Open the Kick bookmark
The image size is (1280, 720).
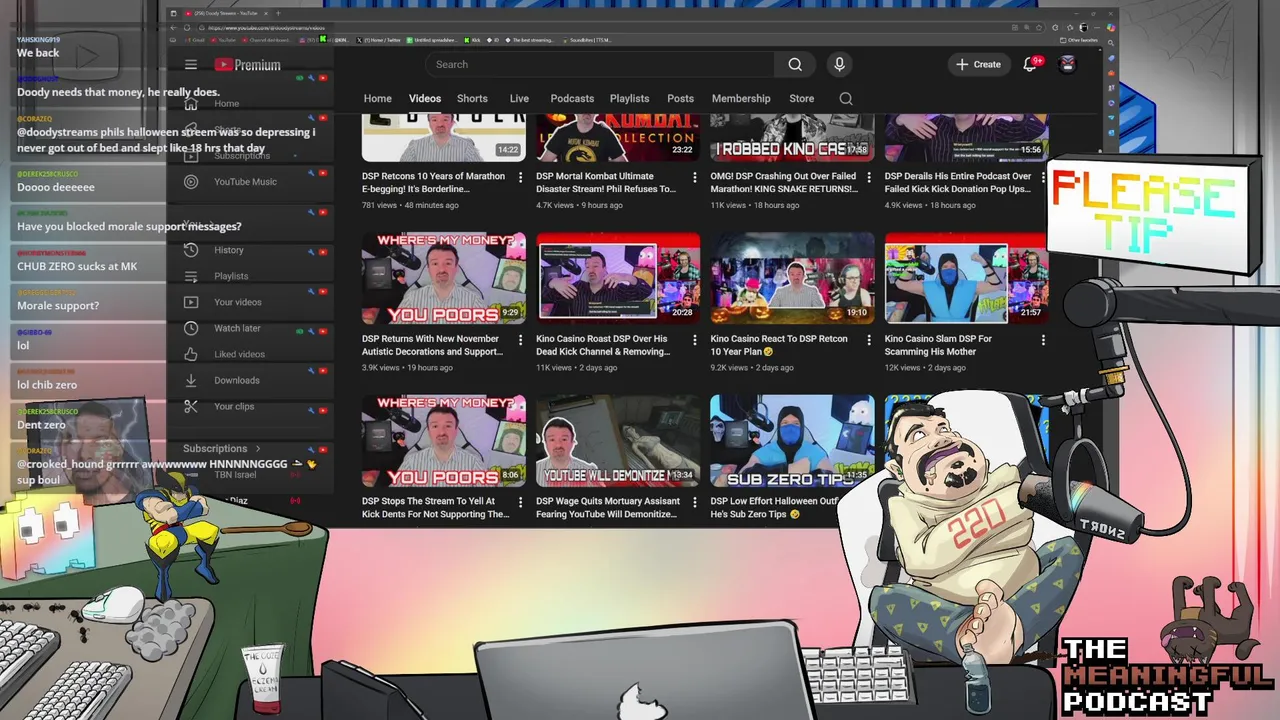point(473,40)
